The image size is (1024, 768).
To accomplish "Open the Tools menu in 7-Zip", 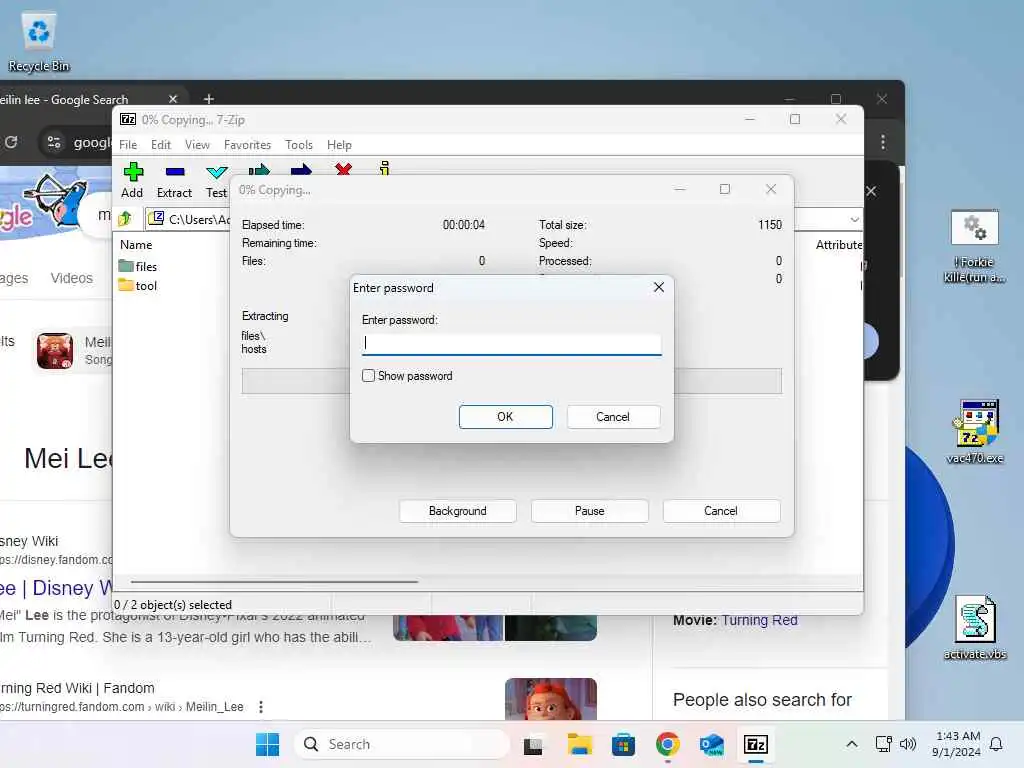I will pos(299,144).
